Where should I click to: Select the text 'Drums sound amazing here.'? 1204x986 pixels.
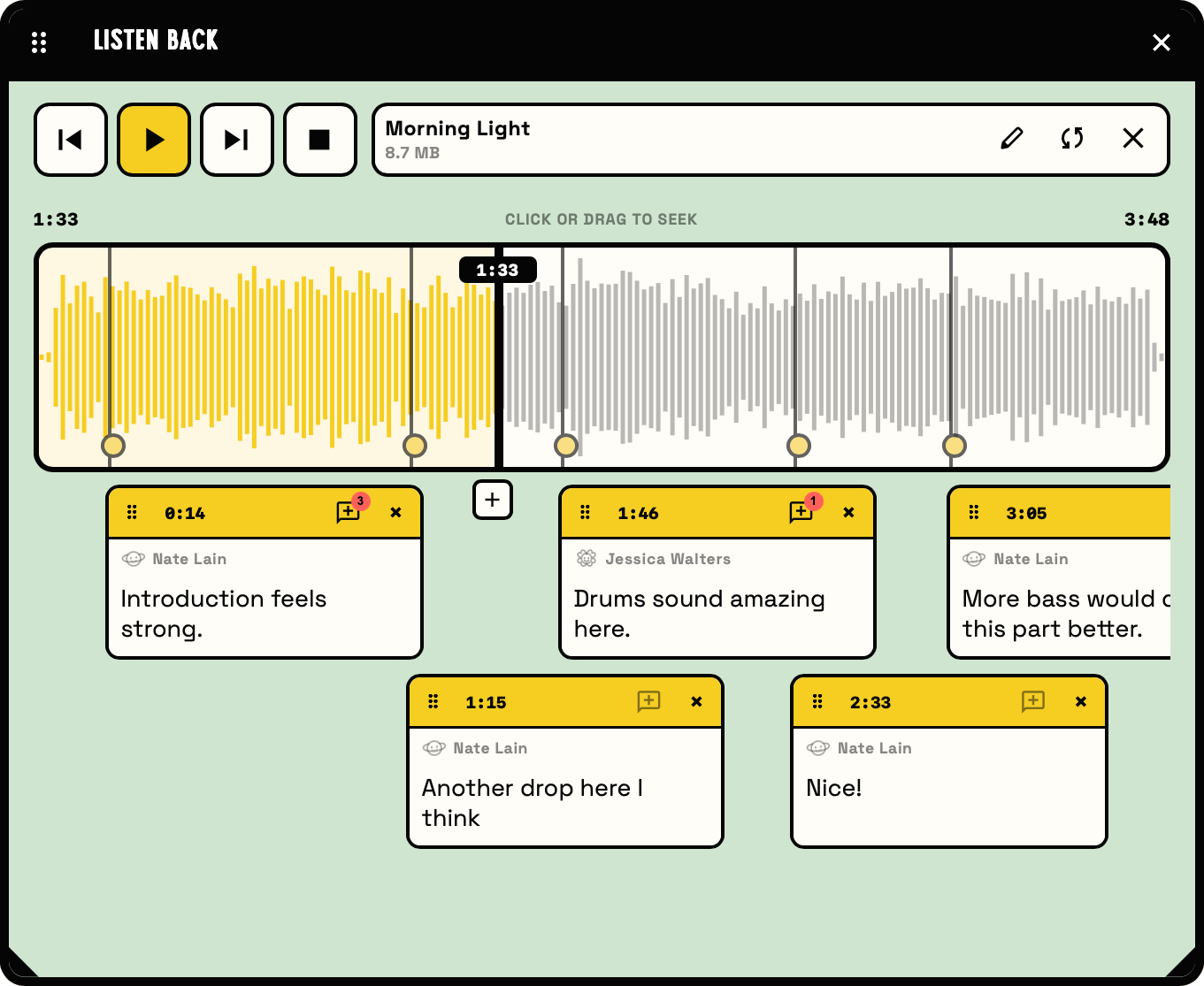(699, 614)
